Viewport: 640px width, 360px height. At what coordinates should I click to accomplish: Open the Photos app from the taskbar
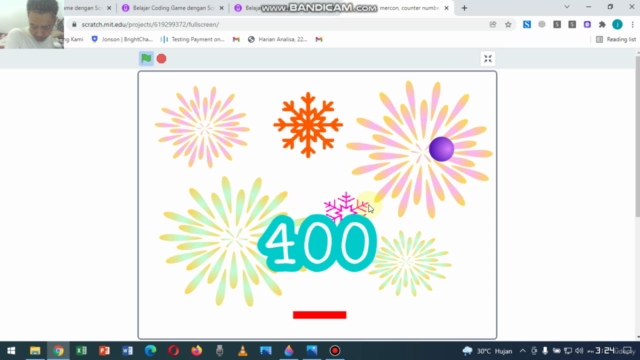(312, 351)
